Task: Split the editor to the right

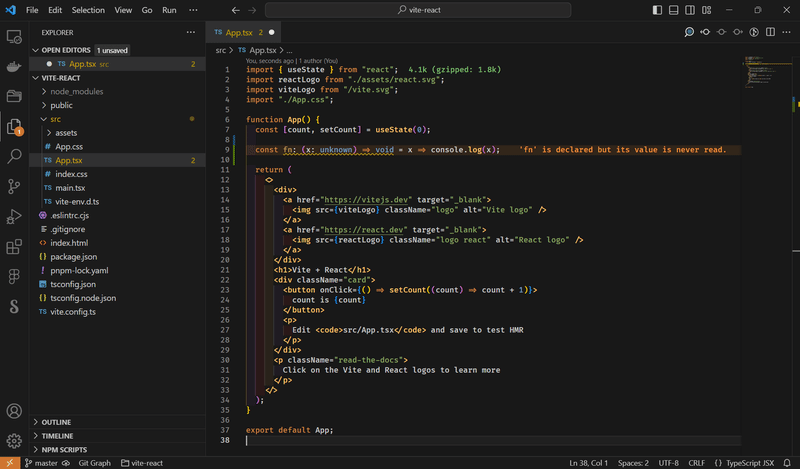Action: (770, 32)
